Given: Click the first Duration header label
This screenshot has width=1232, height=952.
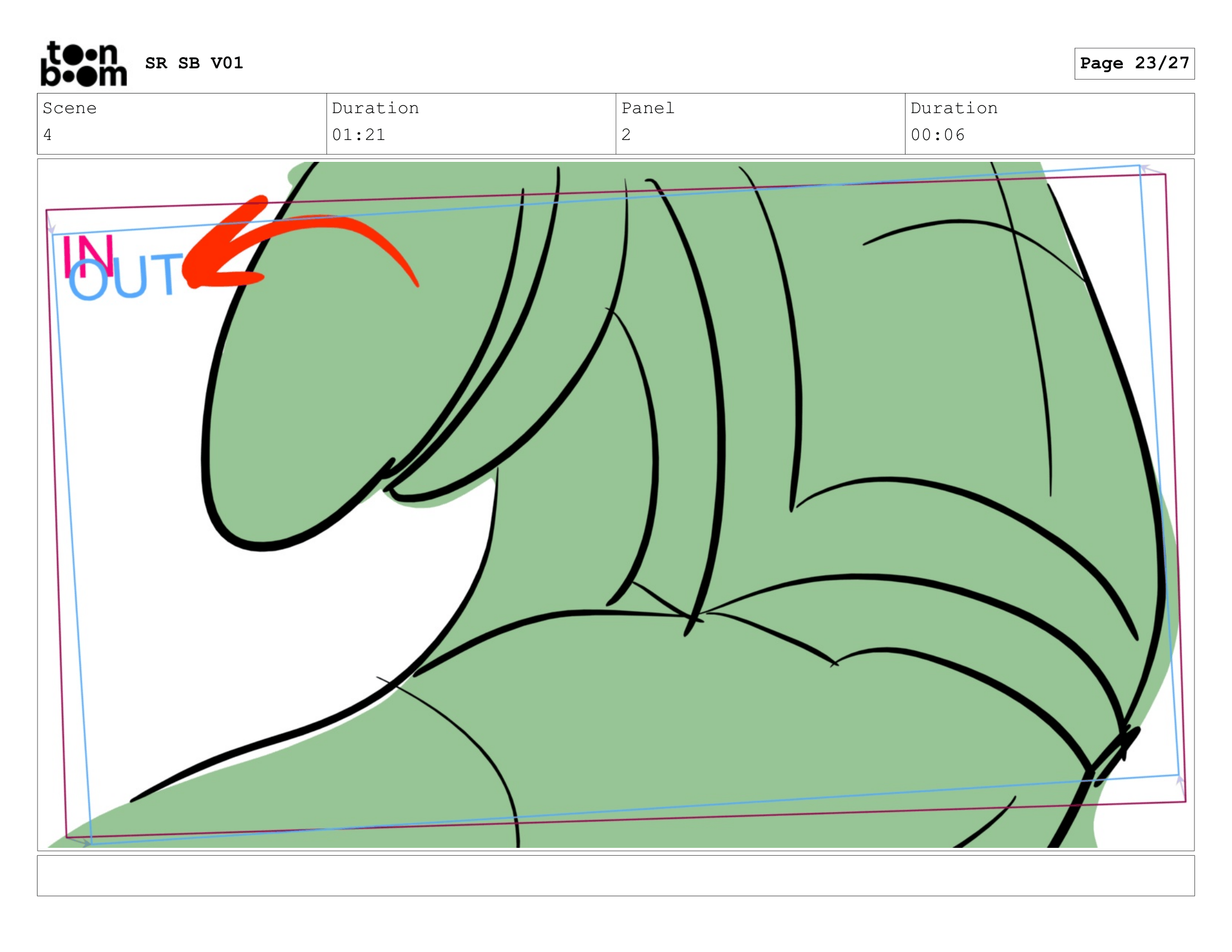Looking at the screenshot, I should click(375, 108).
